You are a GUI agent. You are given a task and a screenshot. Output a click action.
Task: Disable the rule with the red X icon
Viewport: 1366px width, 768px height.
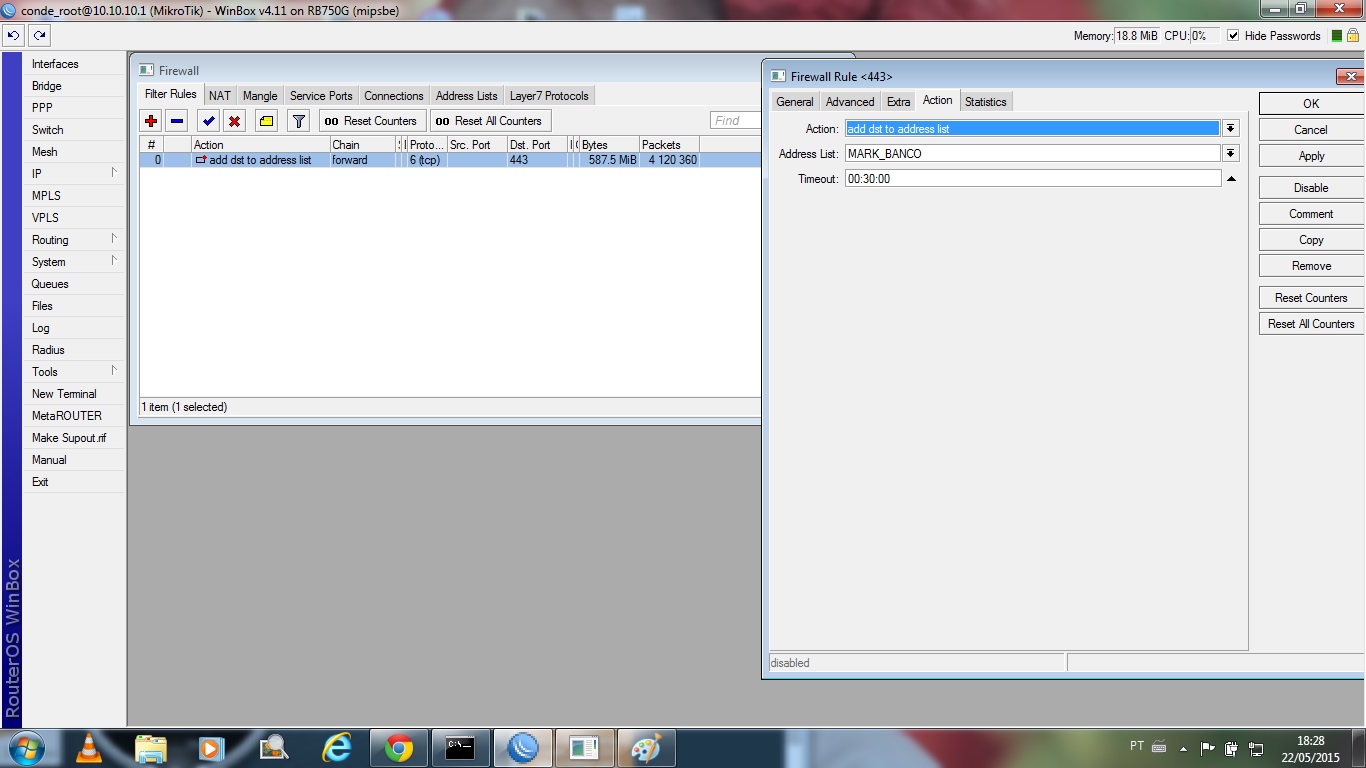(x=234, y=121)
